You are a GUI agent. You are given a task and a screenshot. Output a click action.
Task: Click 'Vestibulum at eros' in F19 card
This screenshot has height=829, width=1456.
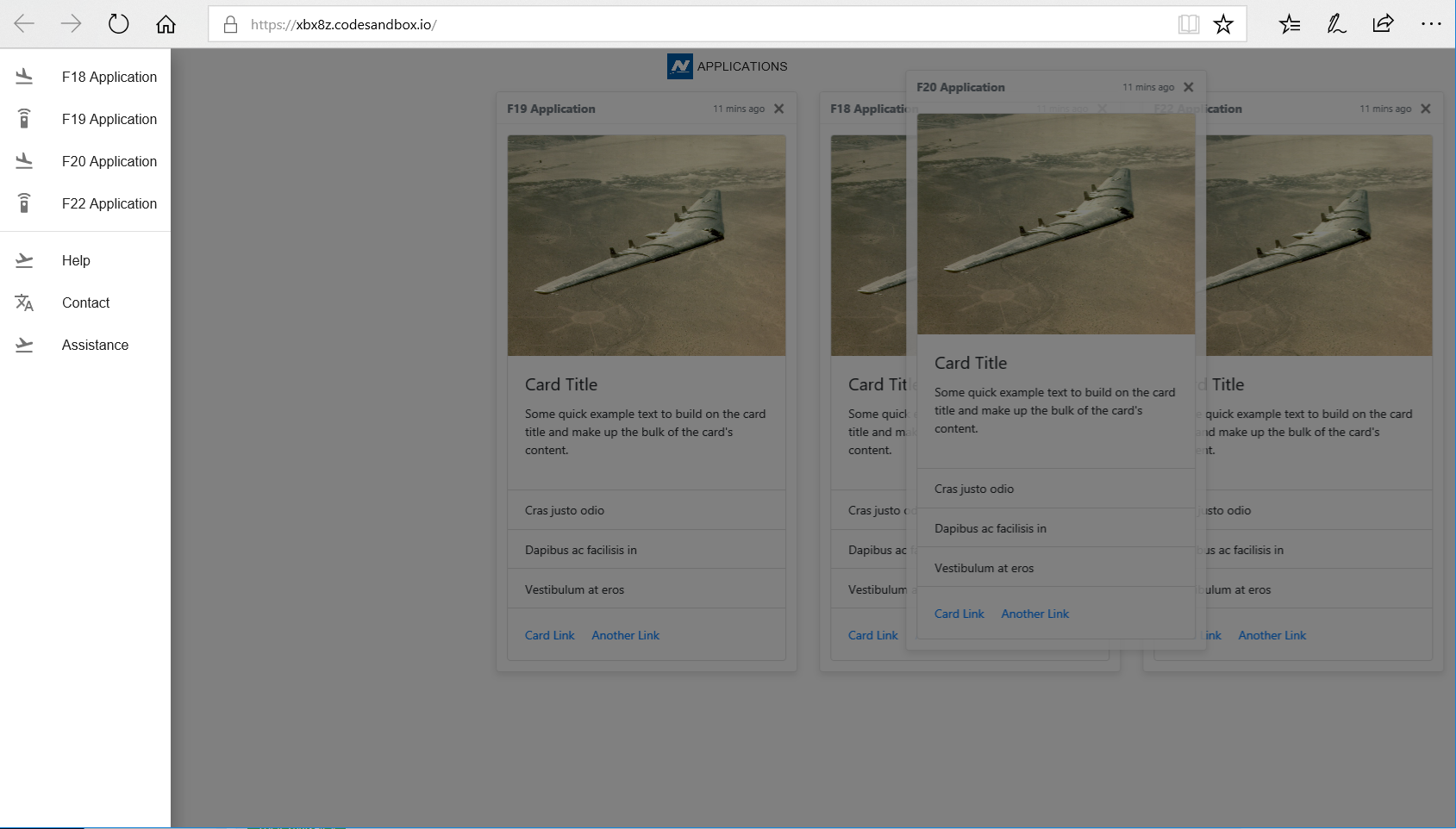click(575, 589)
